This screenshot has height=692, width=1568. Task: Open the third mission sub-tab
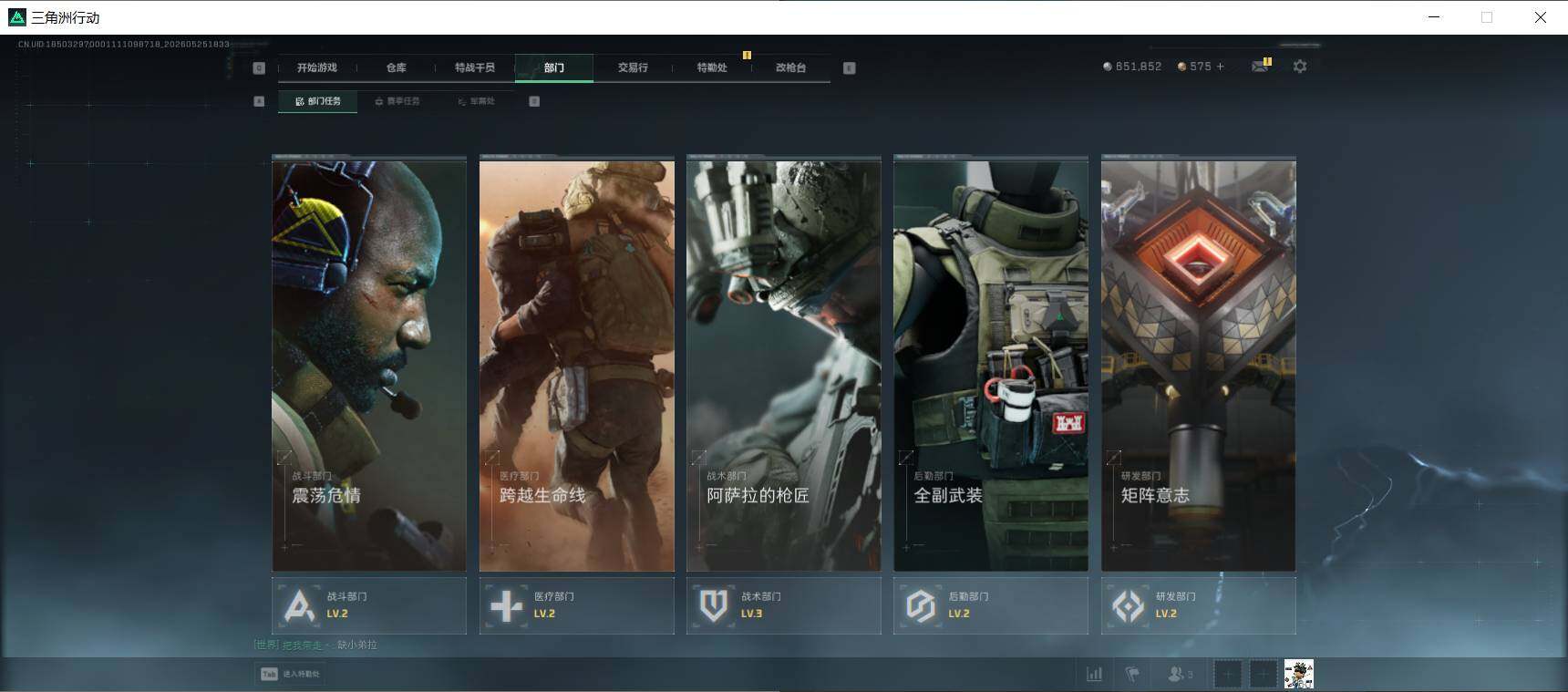[476, 101]
